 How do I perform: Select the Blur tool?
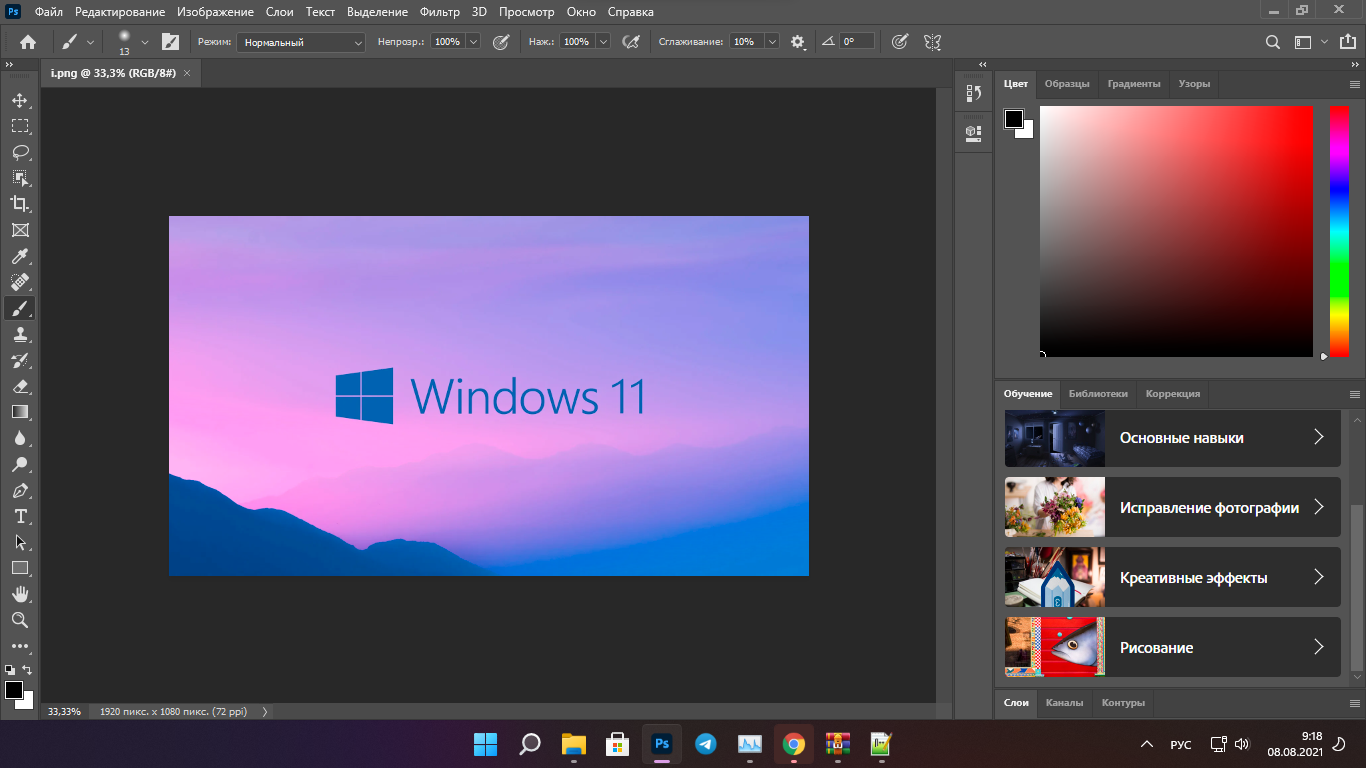20,438
